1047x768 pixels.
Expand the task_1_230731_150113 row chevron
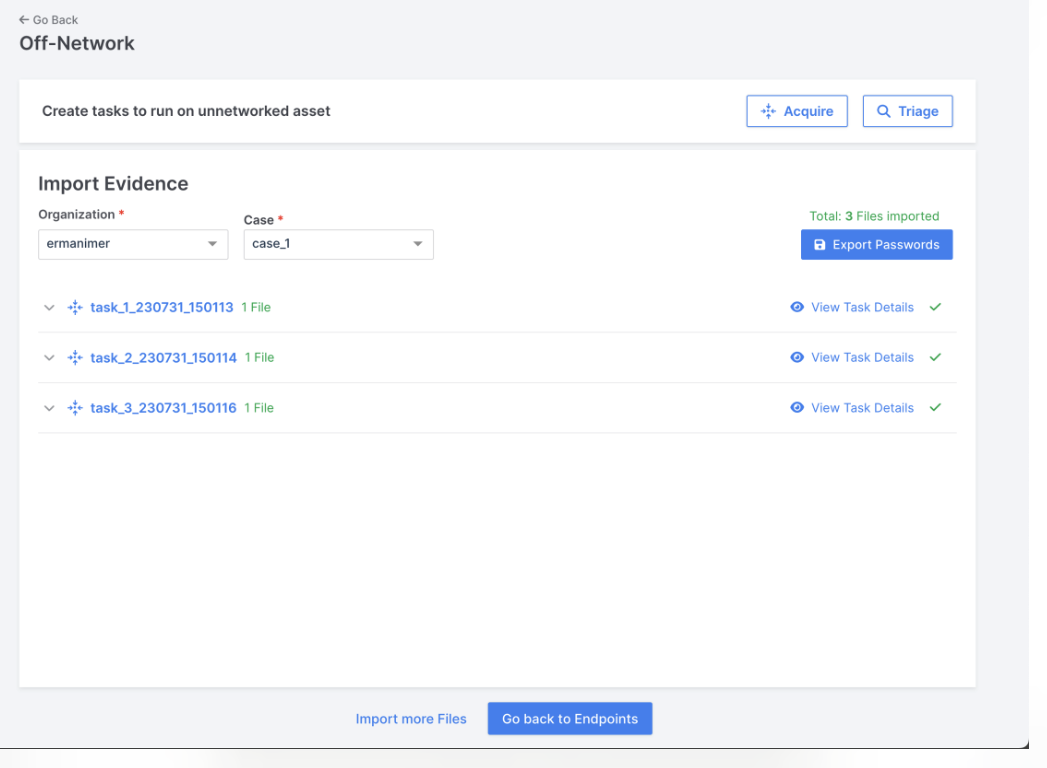[49, 308]
